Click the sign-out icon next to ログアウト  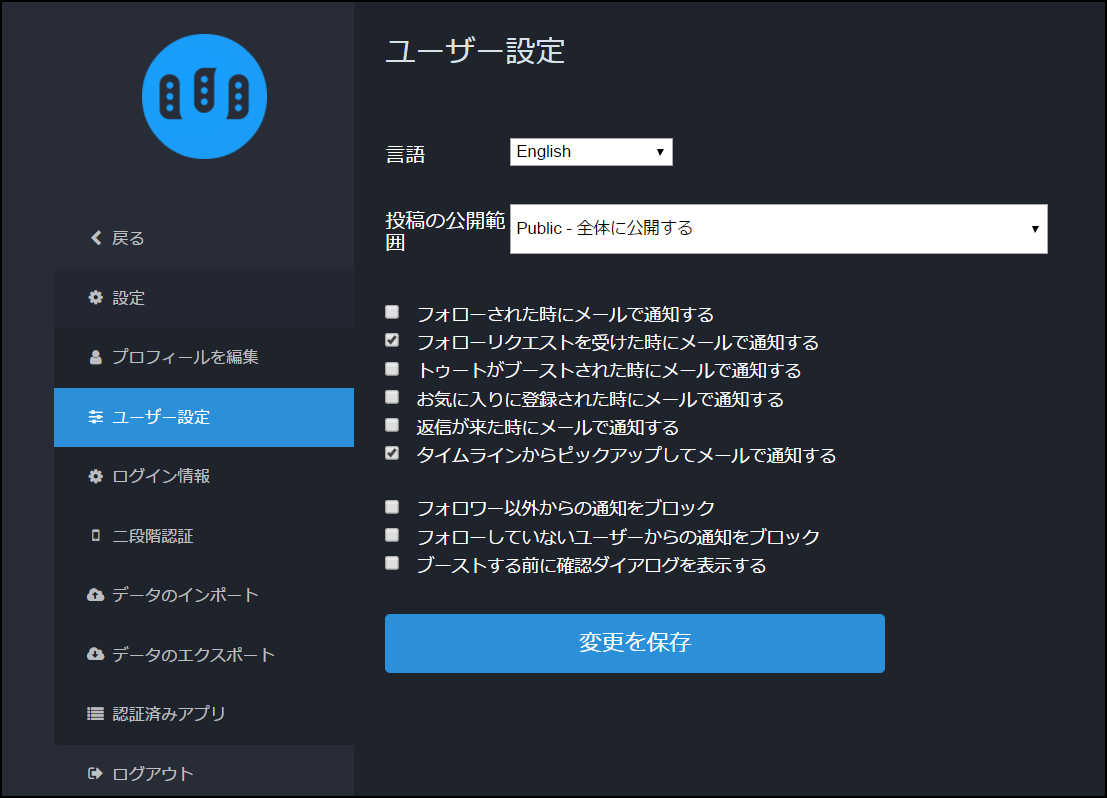tap(96, 773)
